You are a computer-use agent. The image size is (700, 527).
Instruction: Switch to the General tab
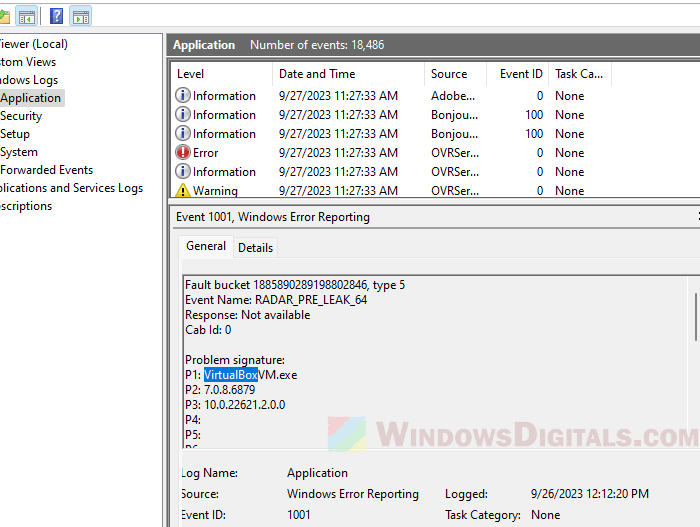(206, 246)
